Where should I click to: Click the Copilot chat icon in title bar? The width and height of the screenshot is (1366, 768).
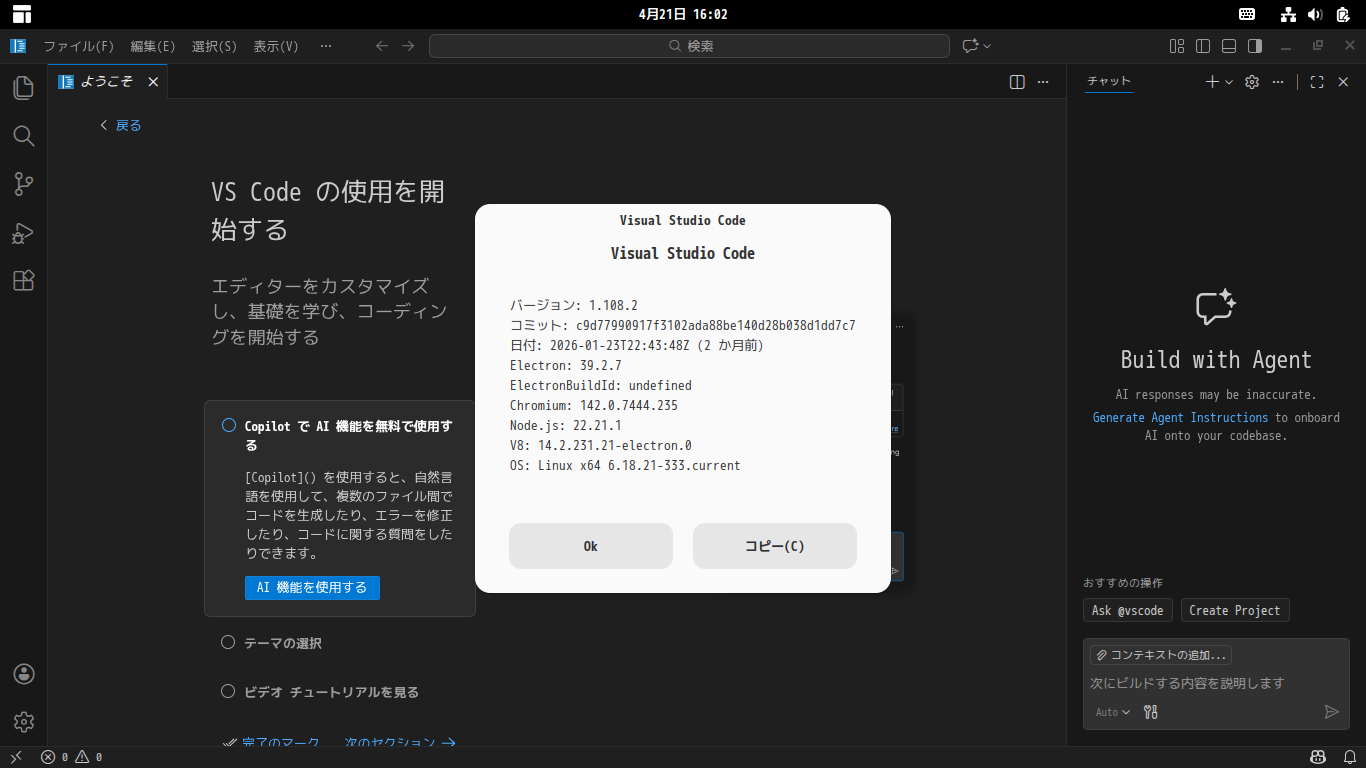[x=969, y=46]
